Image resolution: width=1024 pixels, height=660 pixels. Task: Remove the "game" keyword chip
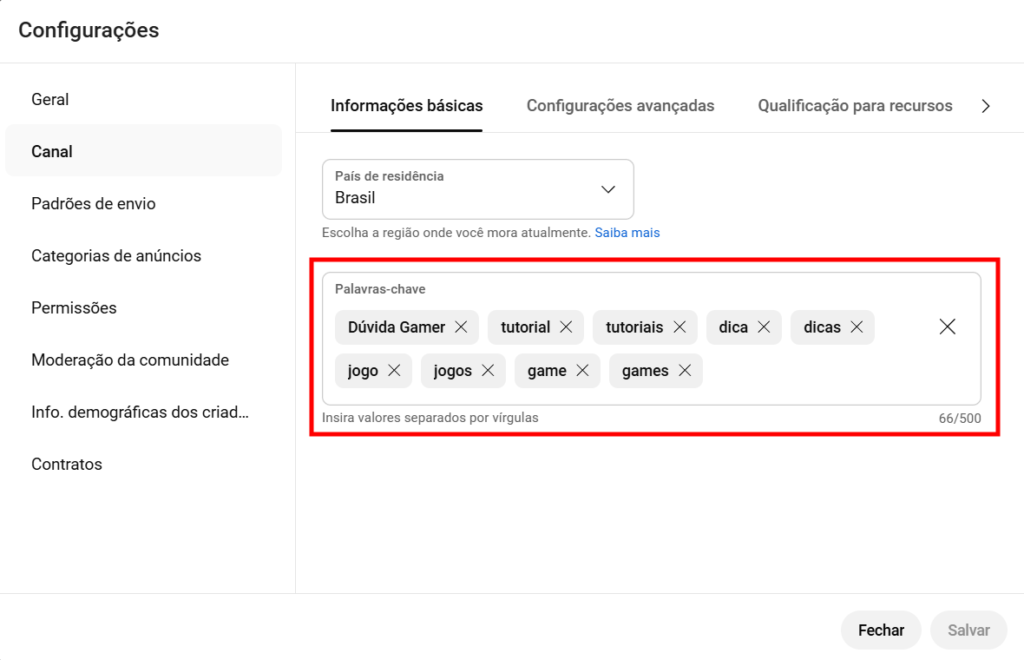[582, 371]
